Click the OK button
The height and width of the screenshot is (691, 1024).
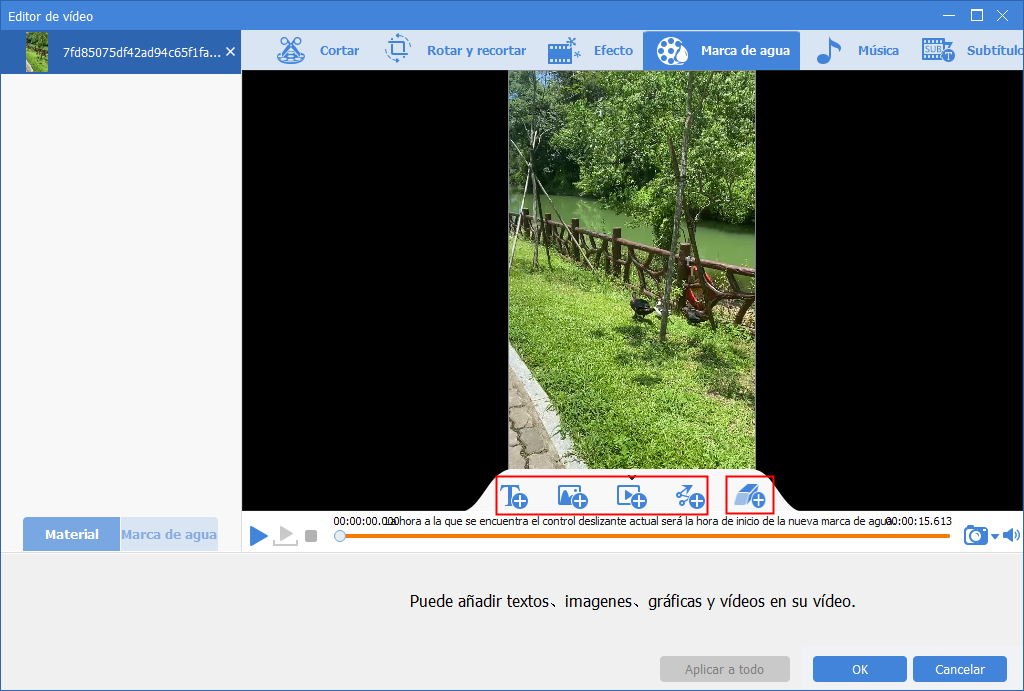tap(859, 669)
